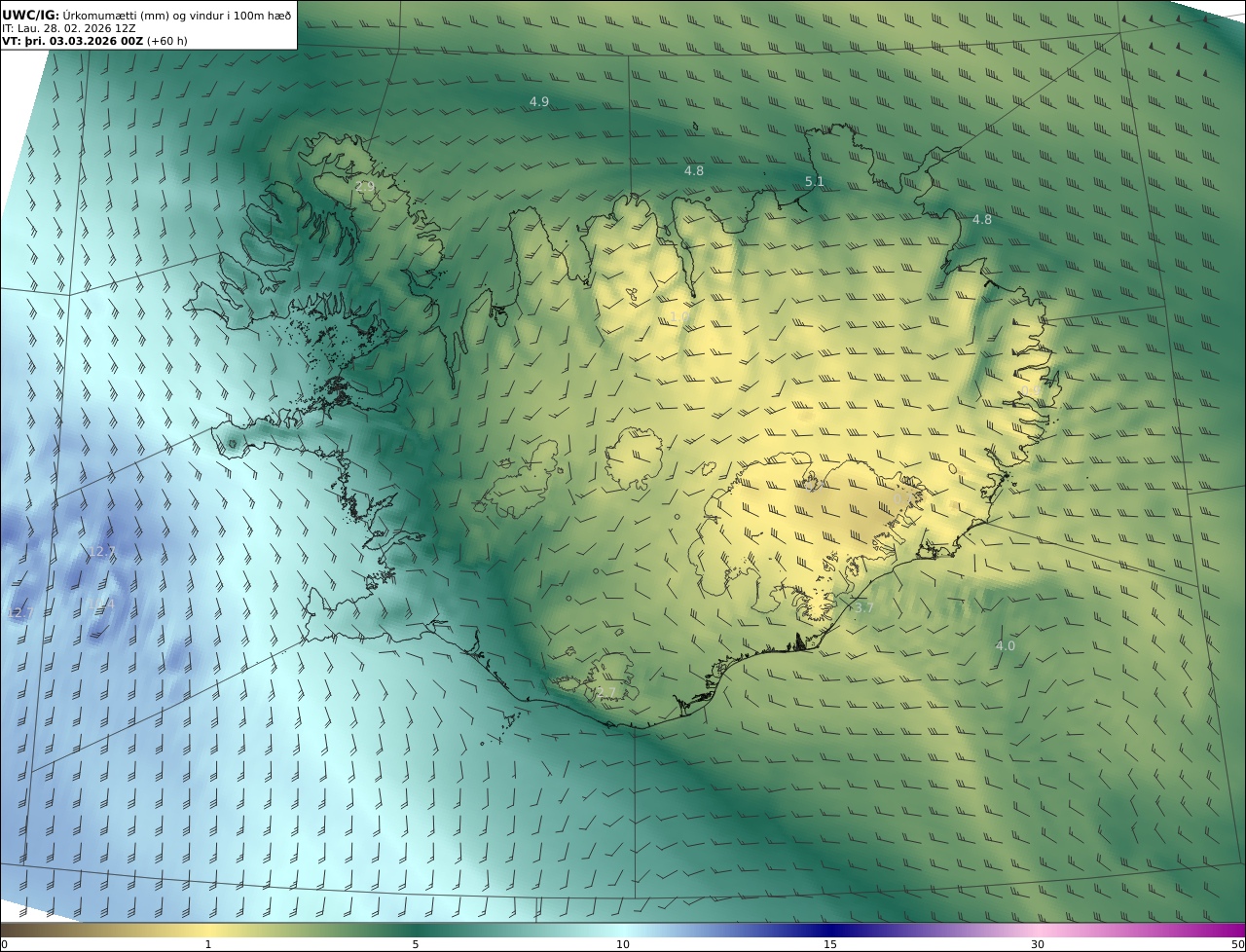Click the colorbar tick label 1
The height and width of the screenshot is (952, 1246).
point(208,944)
